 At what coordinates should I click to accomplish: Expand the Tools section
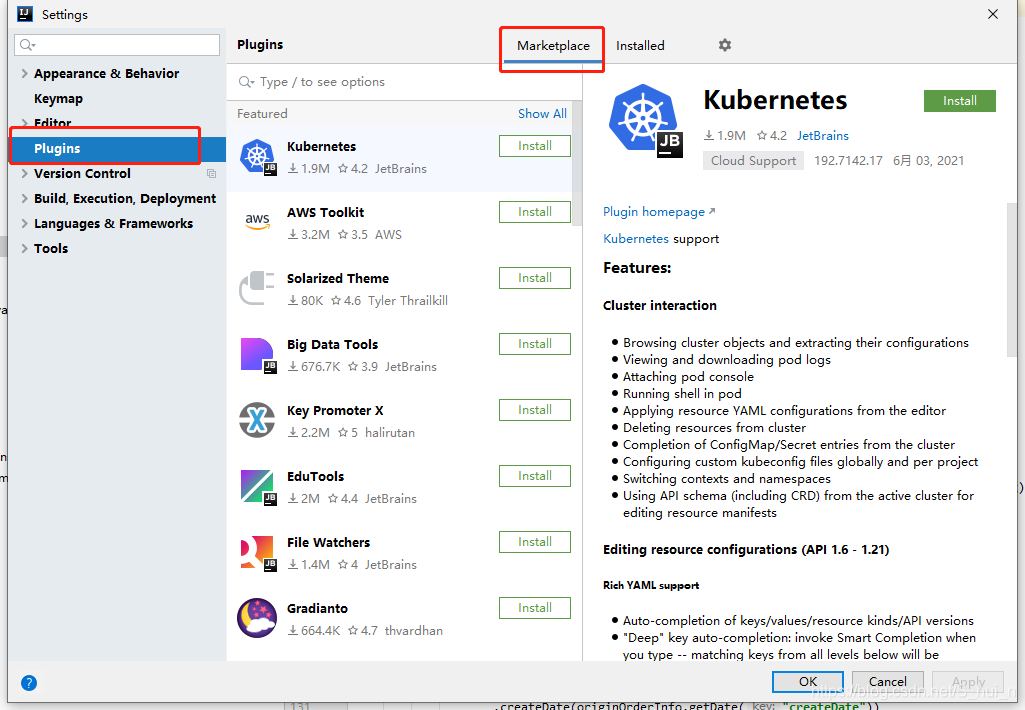[24, 248]
